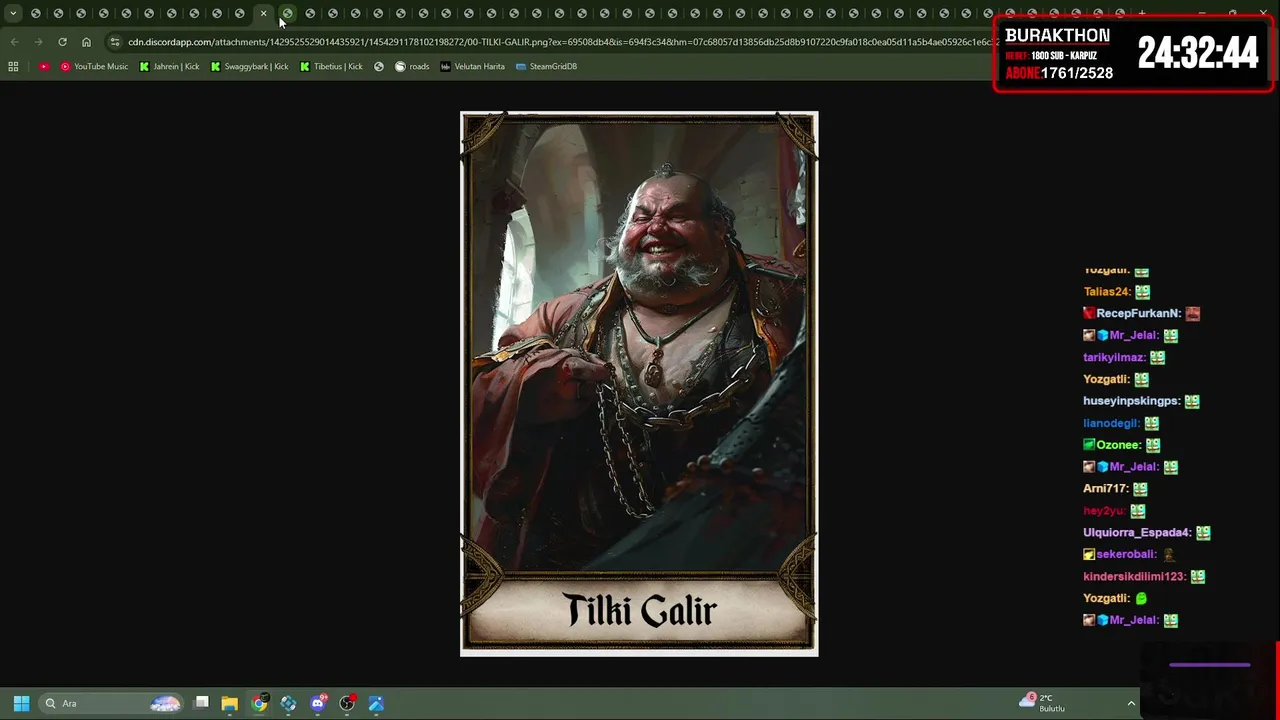Open the apps grid in bookmarks bar

[x=13, y=66]
